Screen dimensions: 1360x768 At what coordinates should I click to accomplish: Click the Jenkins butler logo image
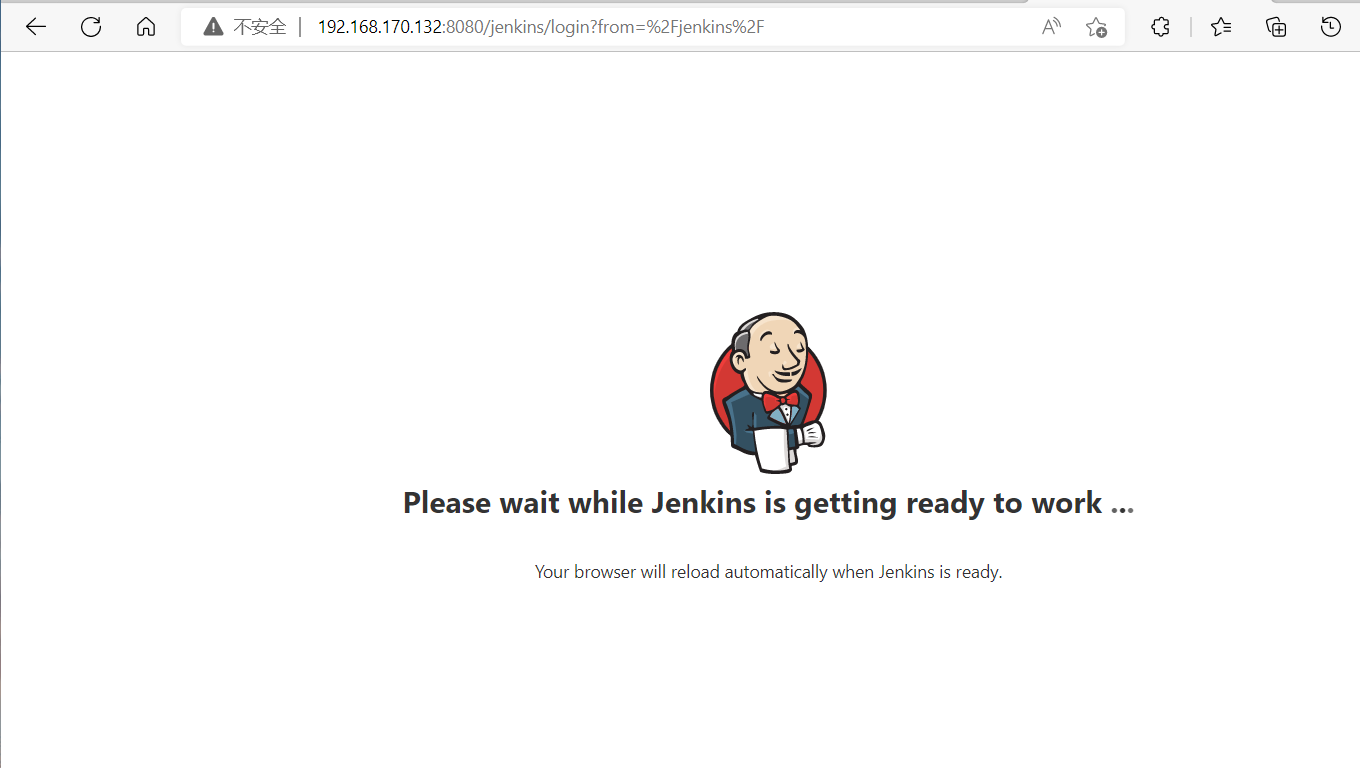point(768,392)
